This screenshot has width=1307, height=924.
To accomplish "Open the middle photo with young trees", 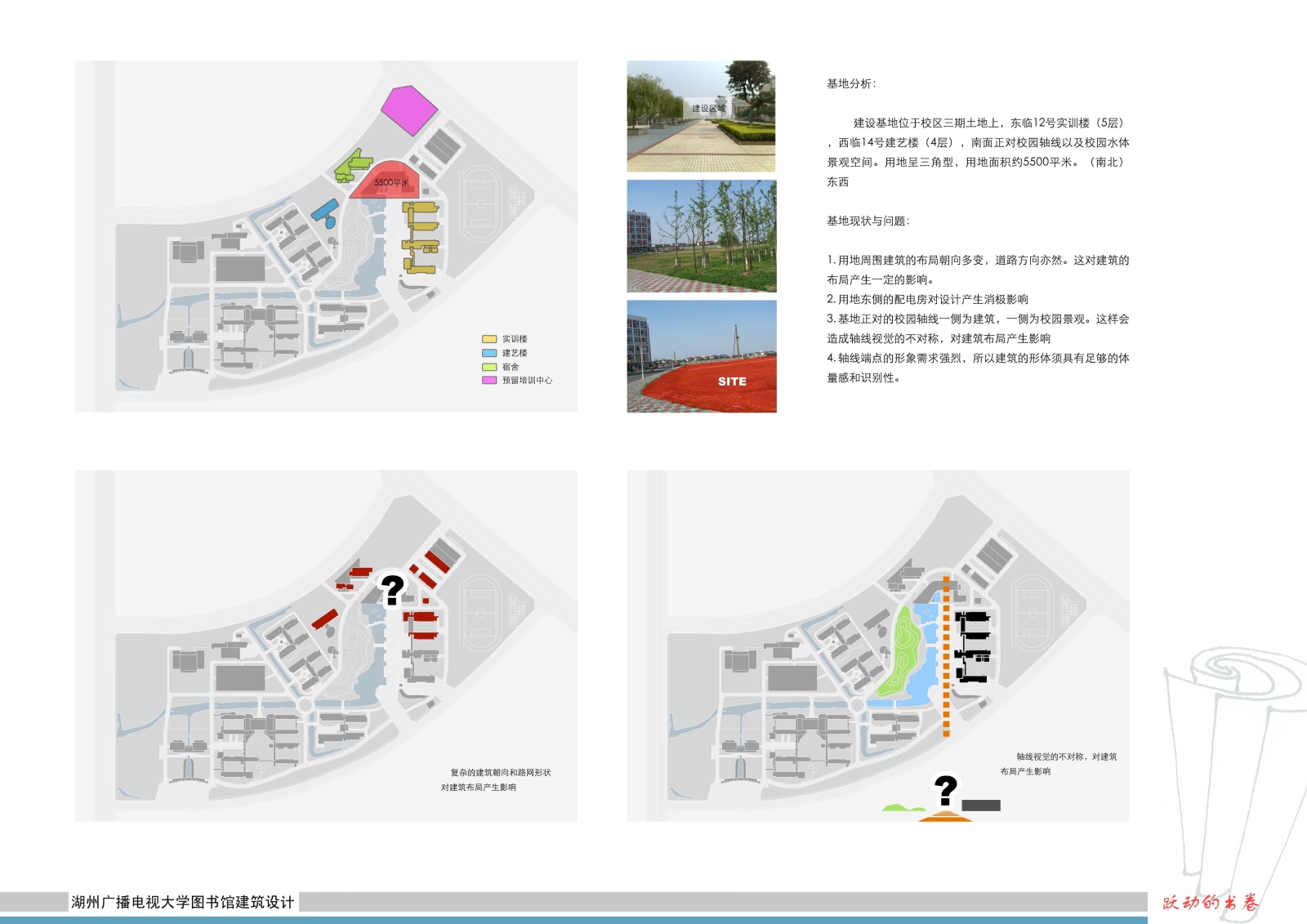I will pyautogui.click(x=702, y=236).
